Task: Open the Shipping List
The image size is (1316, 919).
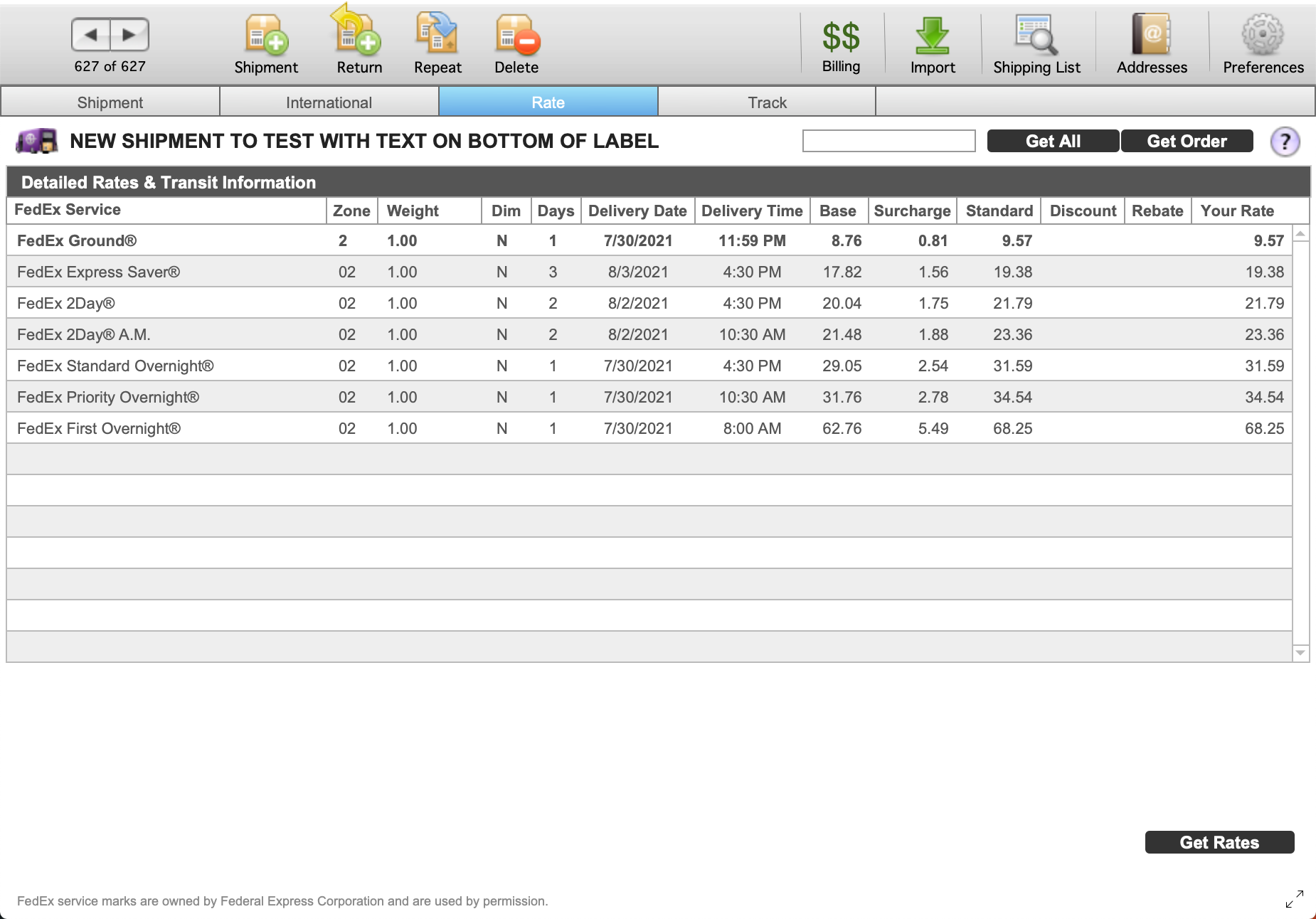Action: 1036,46
